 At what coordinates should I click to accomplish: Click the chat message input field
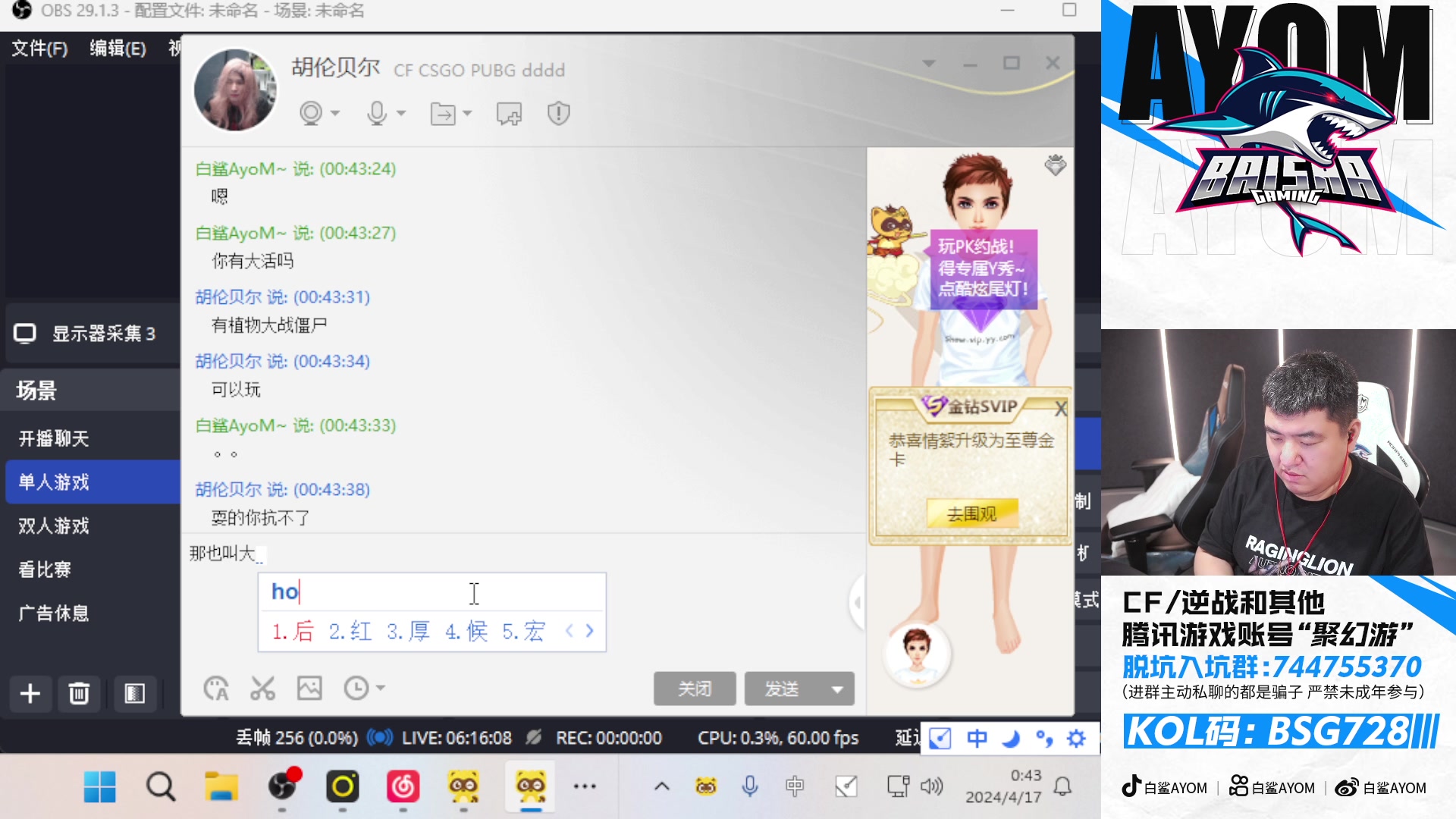click(523, 599)
